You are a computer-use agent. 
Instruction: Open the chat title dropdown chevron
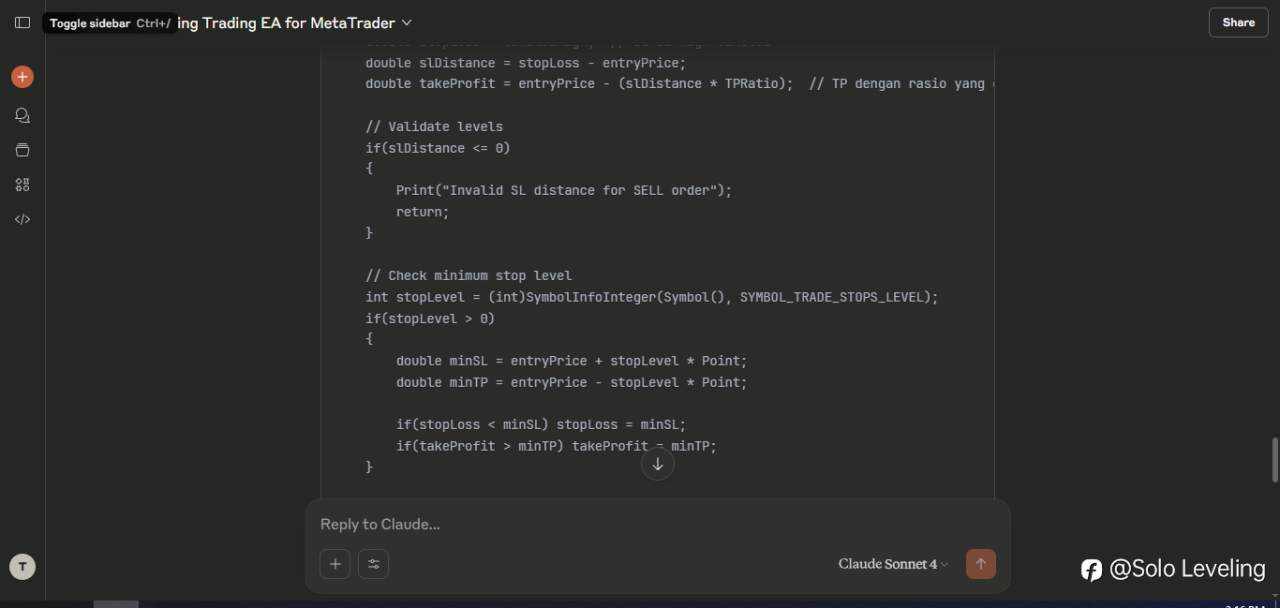[x=406, y=22]
